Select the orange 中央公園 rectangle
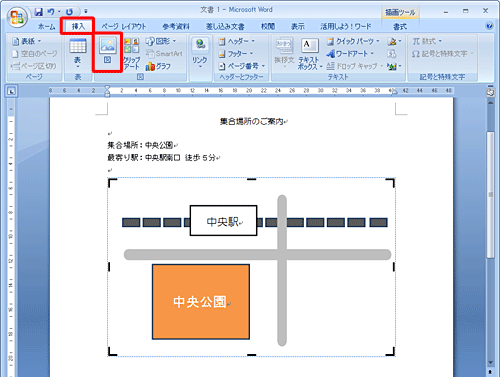Image resolution: width=500 pixels, height=377 pixels. 201,302
